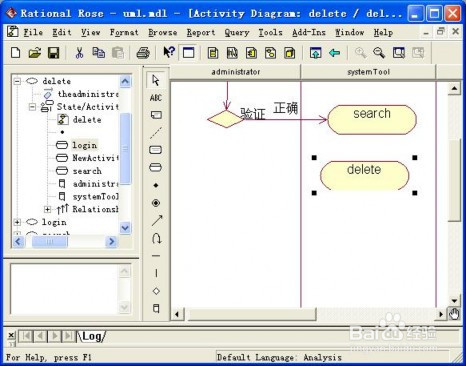Zoom out with the magnifier minus icon

pos(379,53)
